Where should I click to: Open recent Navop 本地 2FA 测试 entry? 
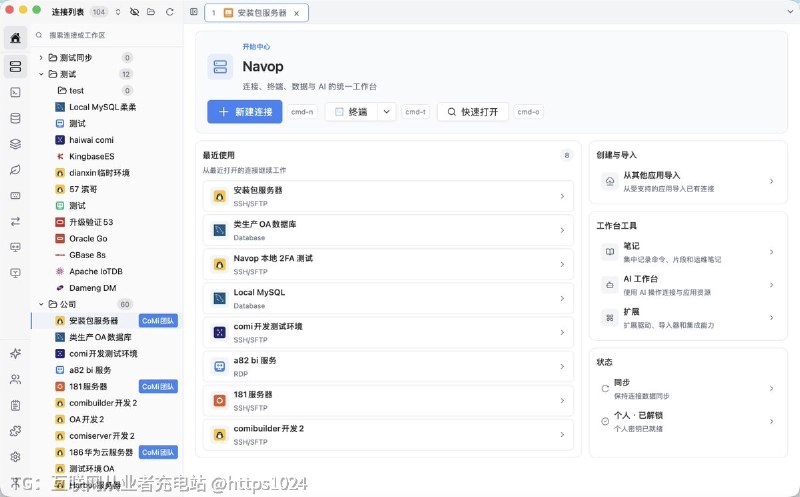[388, 264]
